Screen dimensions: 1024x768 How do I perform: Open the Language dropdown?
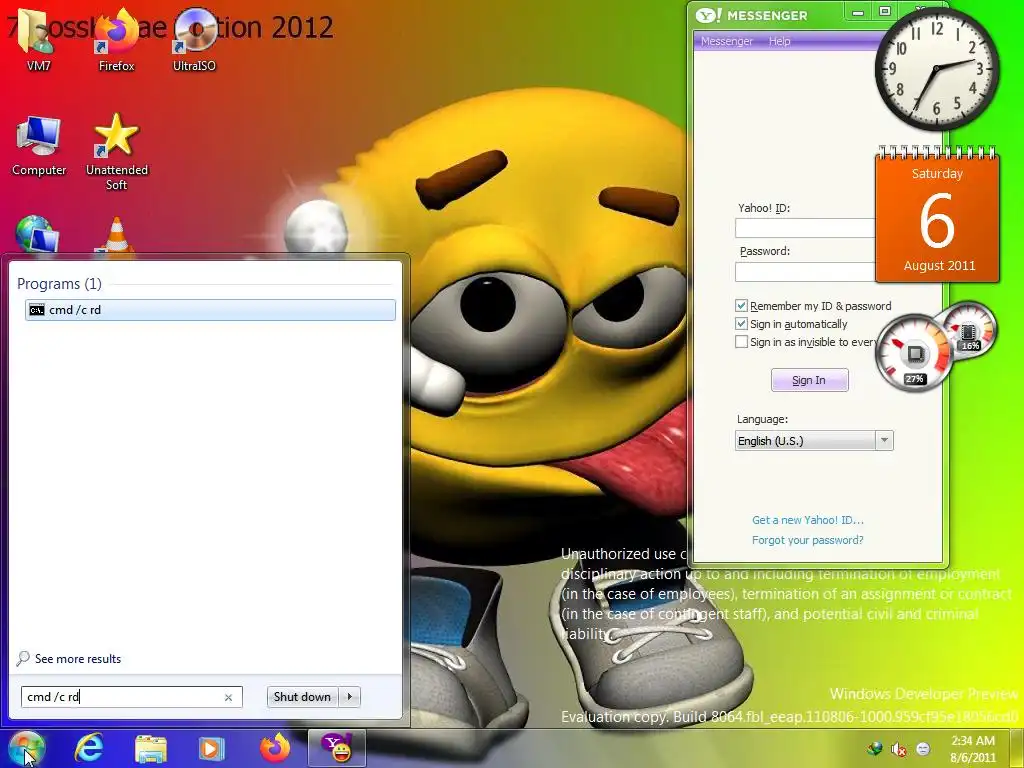point(814,441)
